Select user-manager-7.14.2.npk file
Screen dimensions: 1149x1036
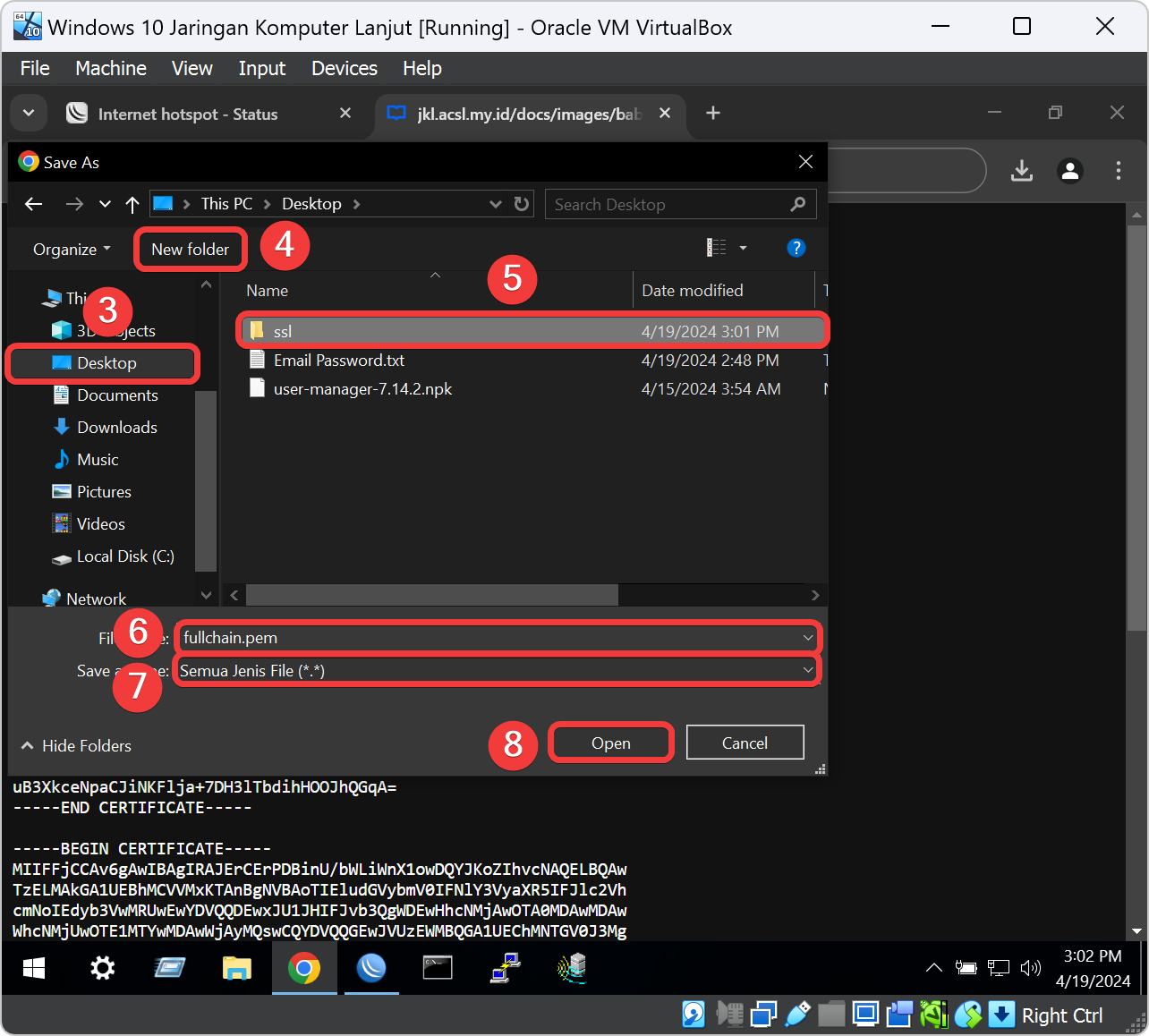point(533,388)
